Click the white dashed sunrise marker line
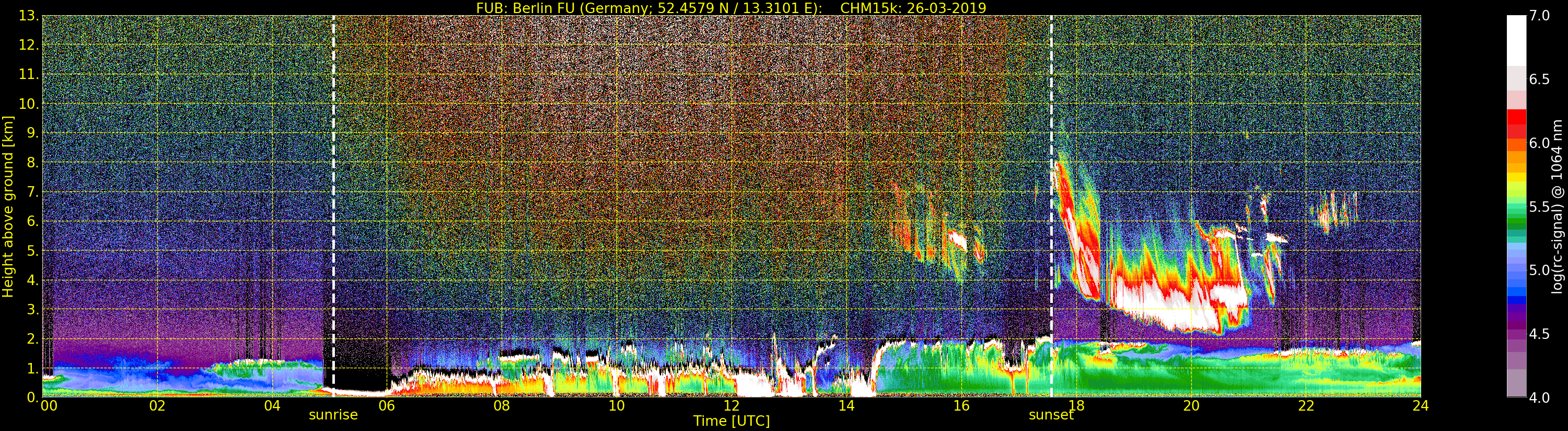 pyautogui.click(x=333, y=206)
